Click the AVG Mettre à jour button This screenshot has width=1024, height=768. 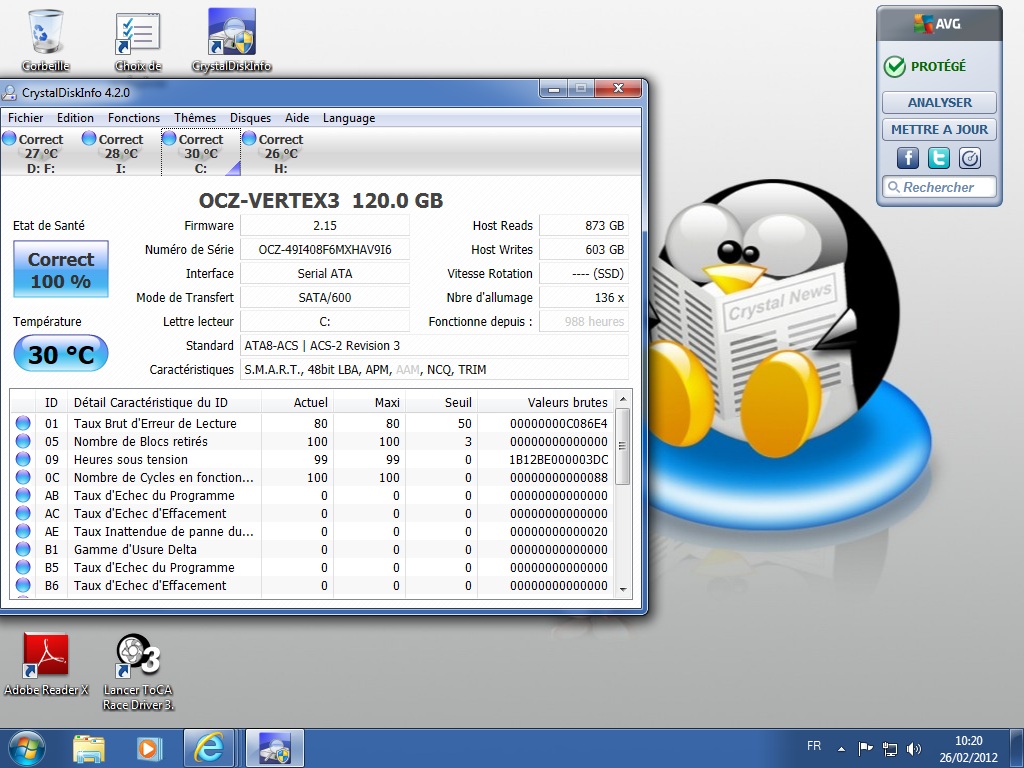(939, 129)
